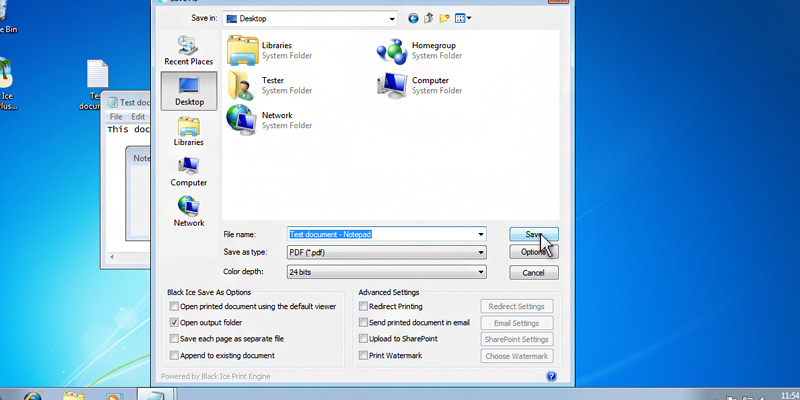Viewport: 800px width, 400px height.
Task: Select Libraries in the places sidebar
Action: click(x=188, y=131)
